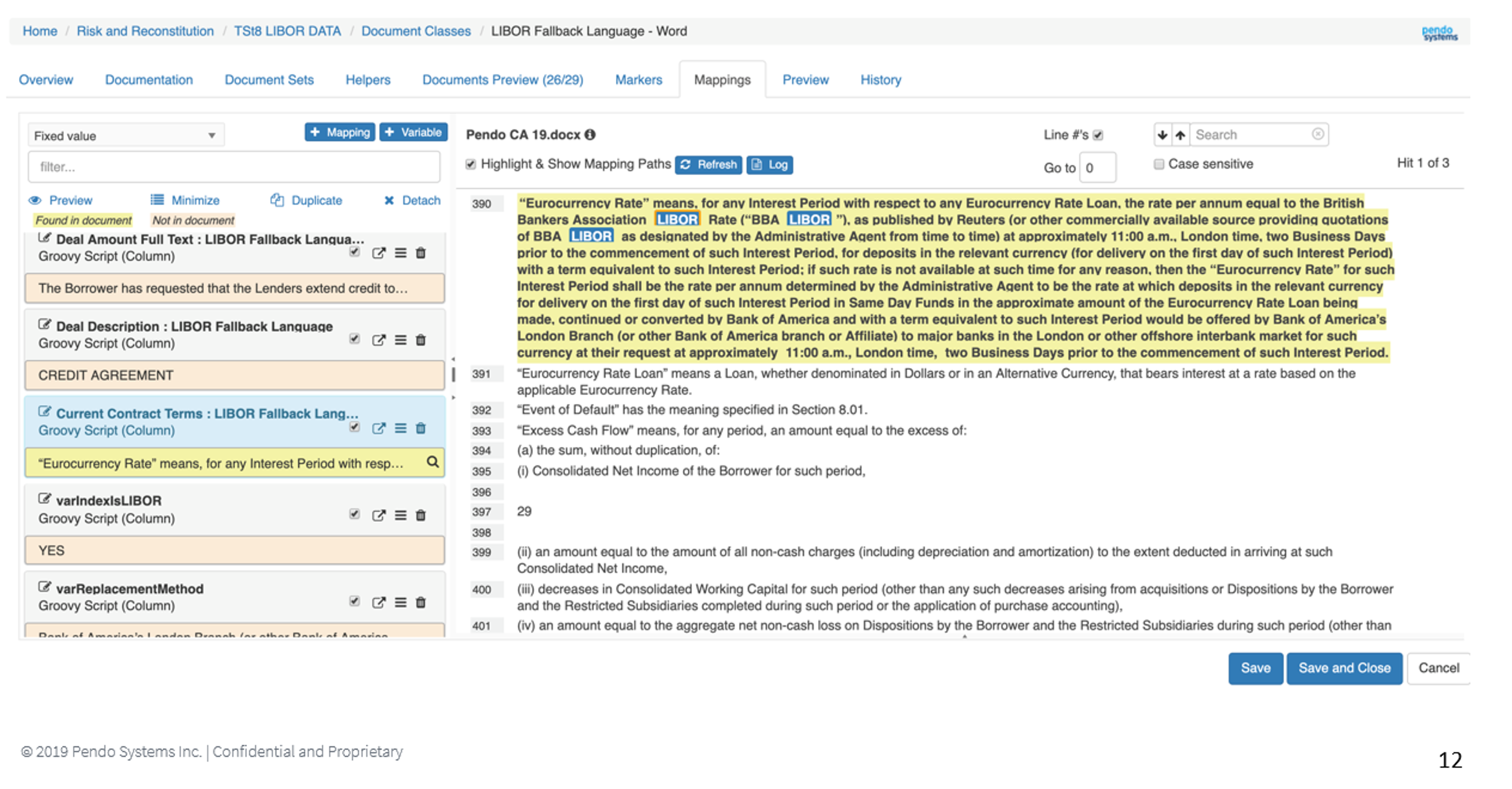Screen dimensions: 1512x789
Task: Cancel the mapping edits
Action: (1439, 668)
